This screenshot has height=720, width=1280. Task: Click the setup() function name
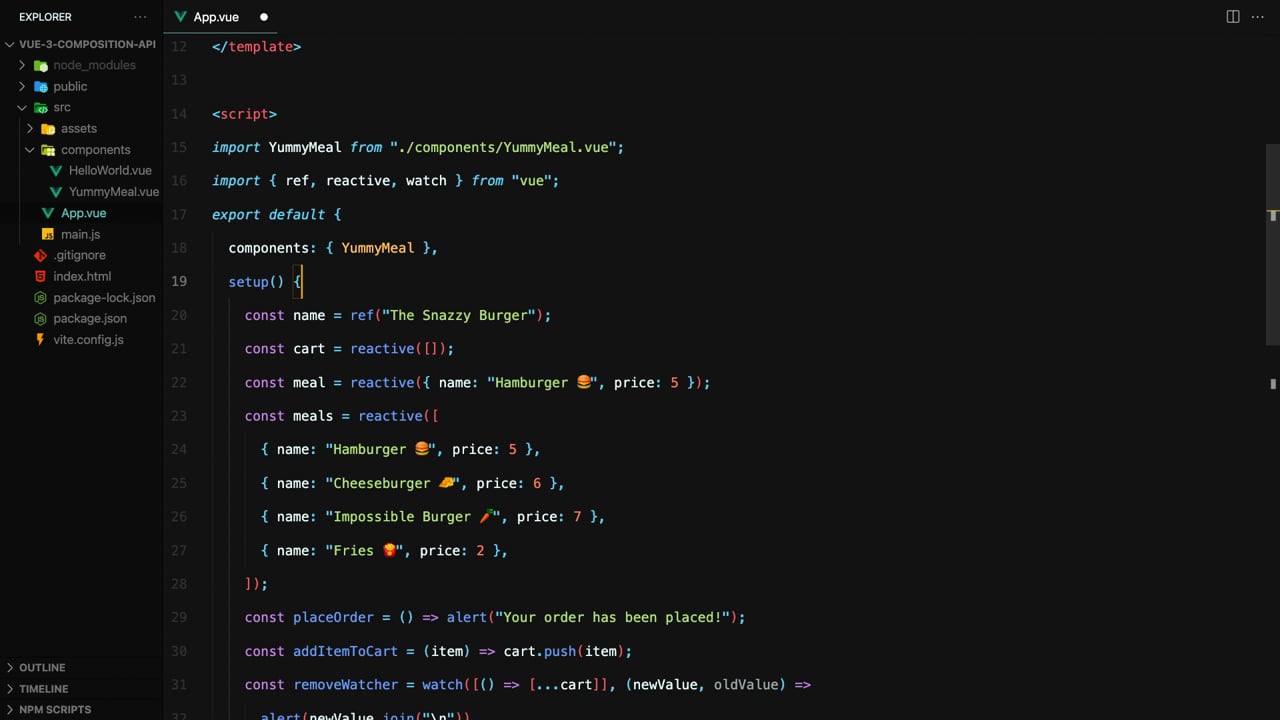point(248,281)
